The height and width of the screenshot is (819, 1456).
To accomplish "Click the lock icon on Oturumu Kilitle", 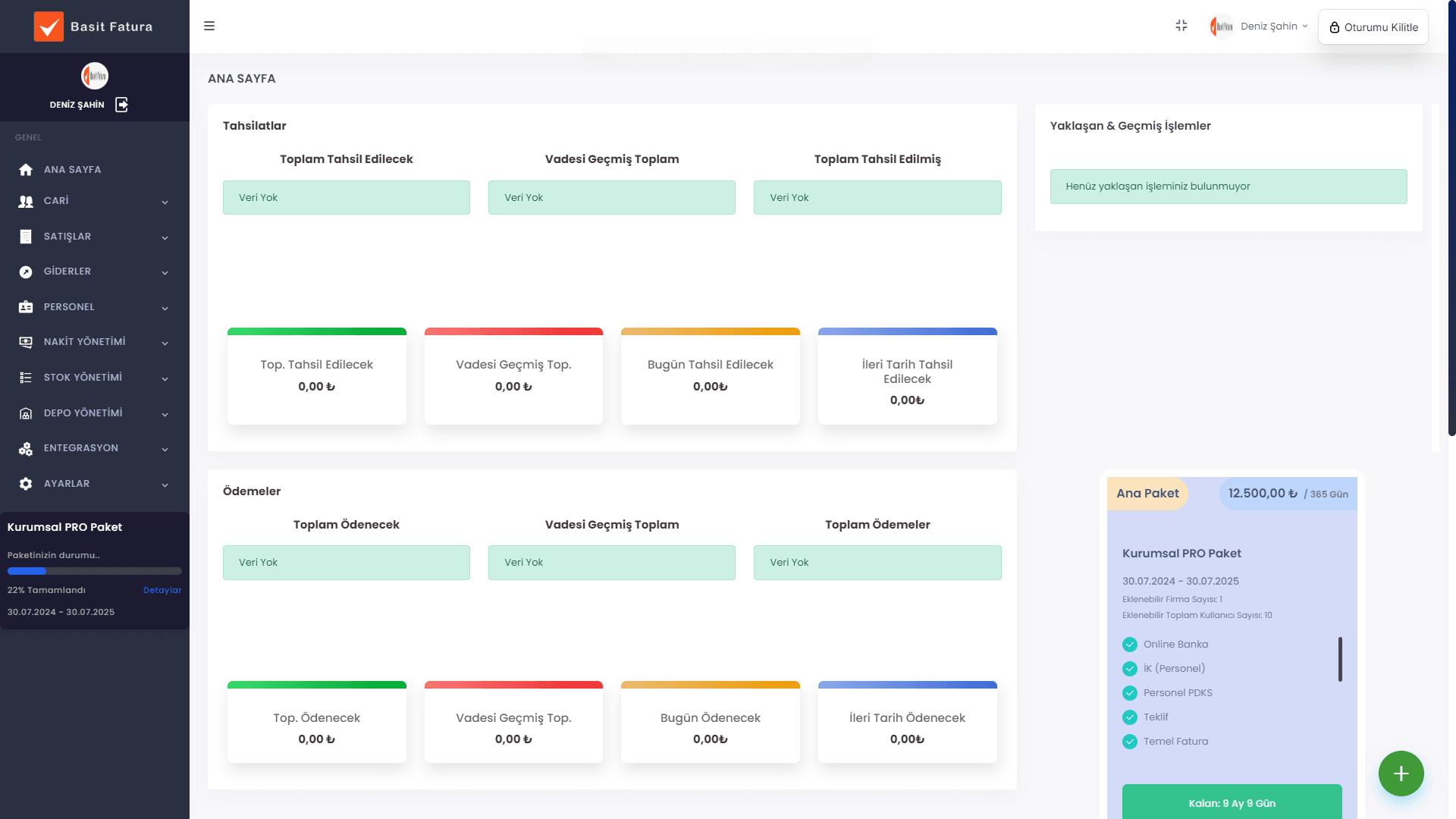I will coord(1335,27).
